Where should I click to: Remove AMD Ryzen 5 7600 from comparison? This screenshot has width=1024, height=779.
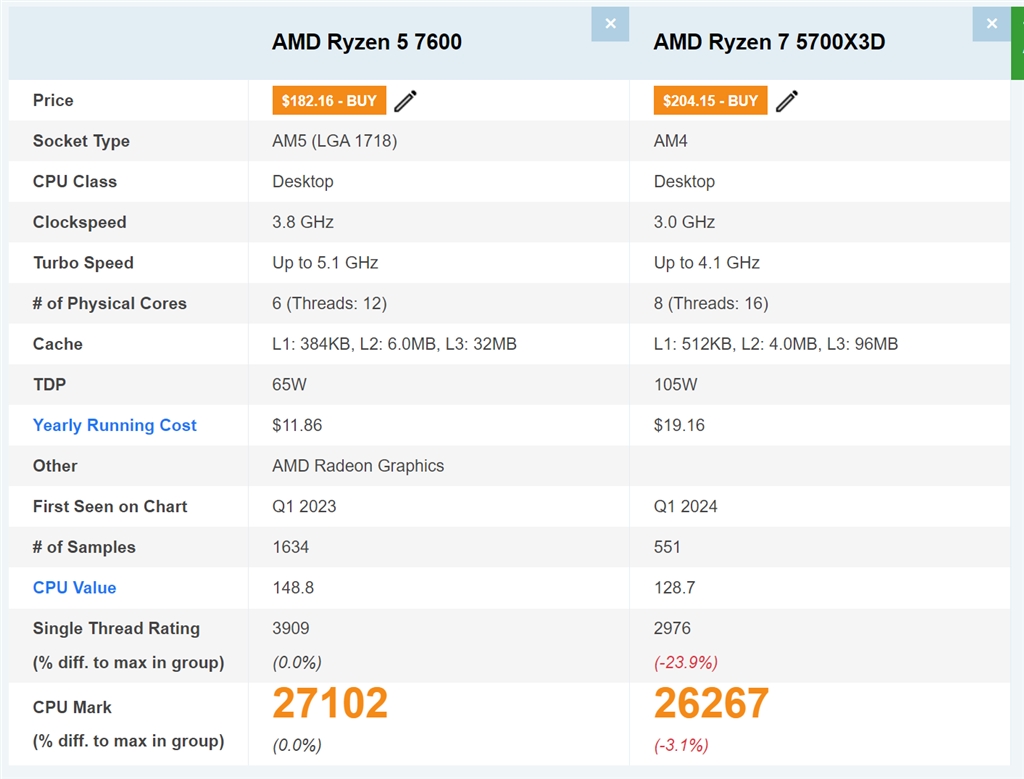pos(610,24)
